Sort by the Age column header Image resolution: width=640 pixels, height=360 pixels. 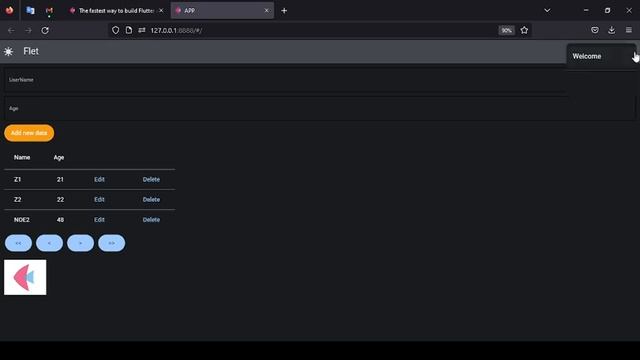(x=59, y=158)
